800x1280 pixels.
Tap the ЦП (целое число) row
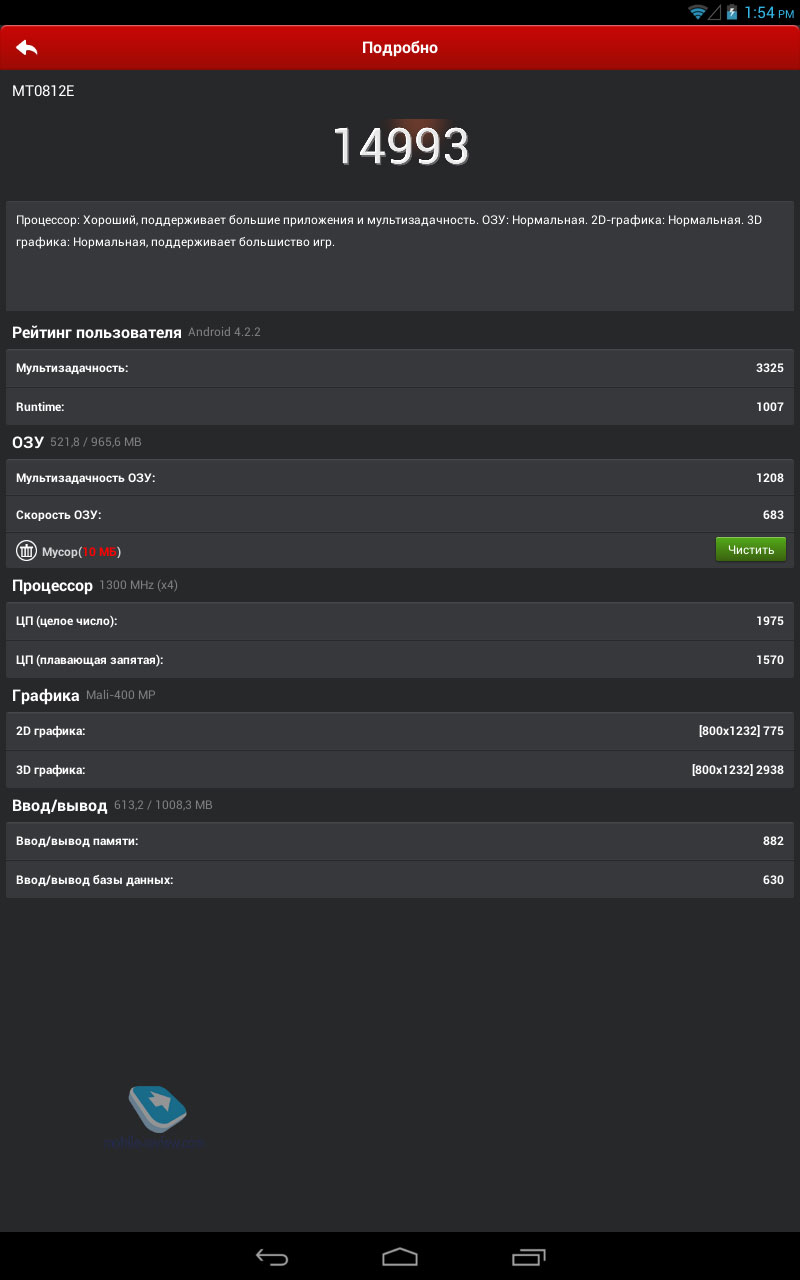400,621
